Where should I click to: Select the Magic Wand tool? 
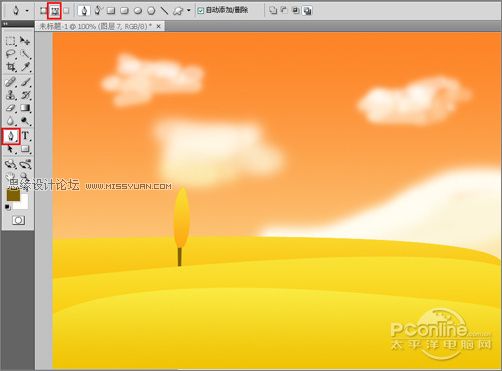(25, 54)
